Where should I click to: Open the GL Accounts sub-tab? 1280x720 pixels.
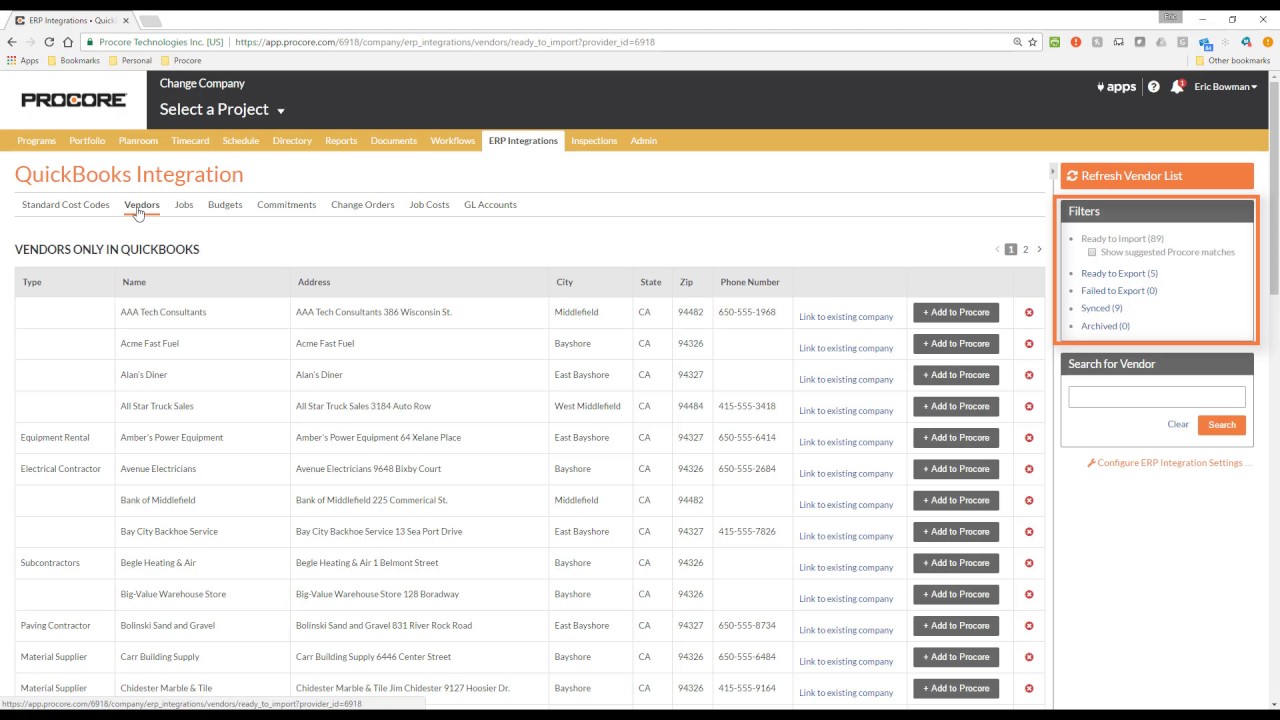(490, 205)
